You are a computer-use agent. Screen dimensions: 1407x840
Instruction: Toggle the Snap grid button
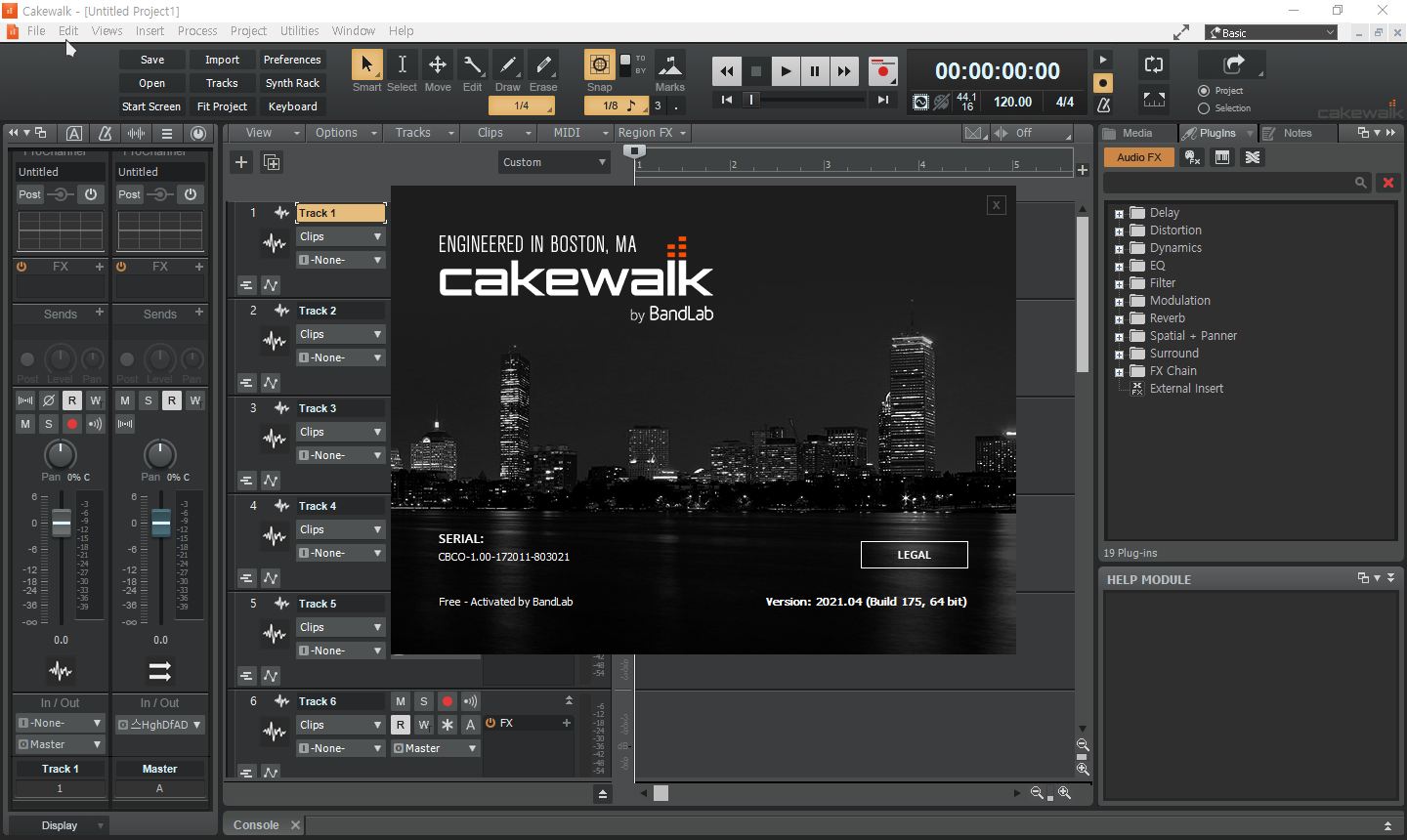coord(600,64)
